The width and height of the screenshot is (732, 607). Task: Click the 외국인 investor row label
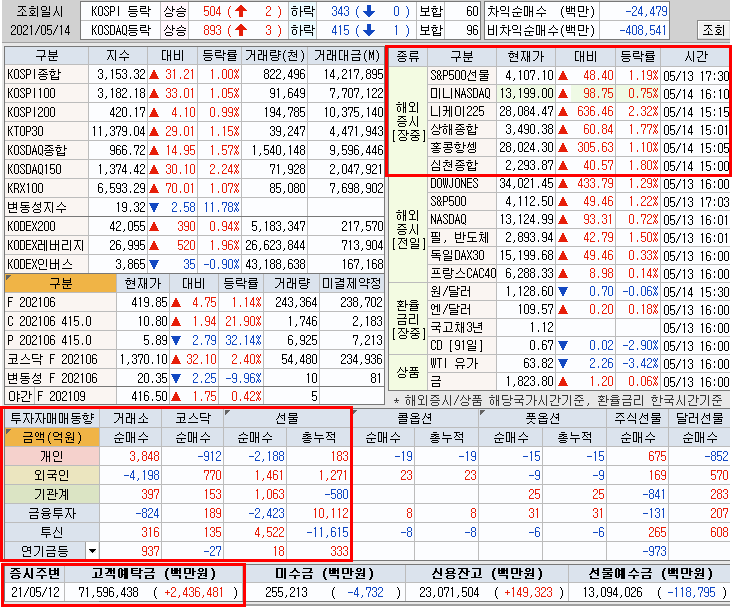[52, 476]
